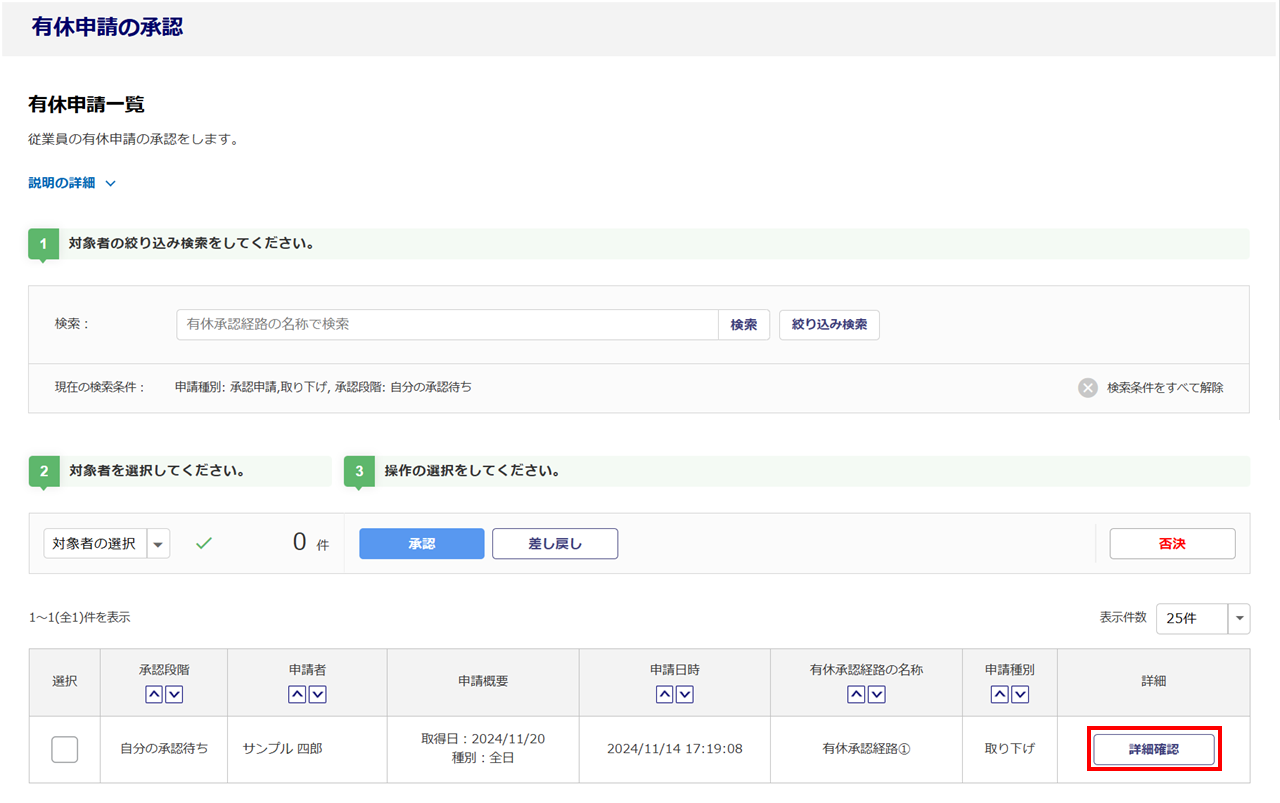Click the 差し戻し button
This screenshot has width=1280, height=803.
click(554, 544)
